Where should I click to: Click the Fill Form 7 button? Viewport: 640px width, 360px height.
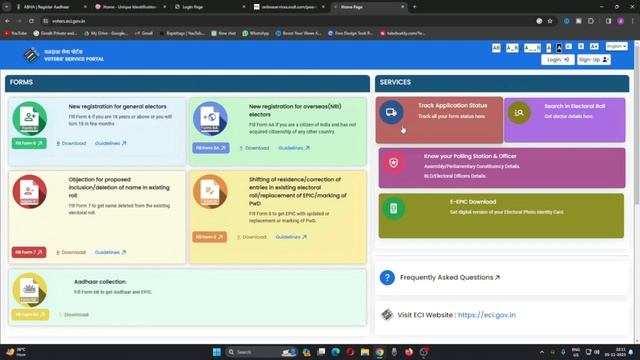[29, 252]
